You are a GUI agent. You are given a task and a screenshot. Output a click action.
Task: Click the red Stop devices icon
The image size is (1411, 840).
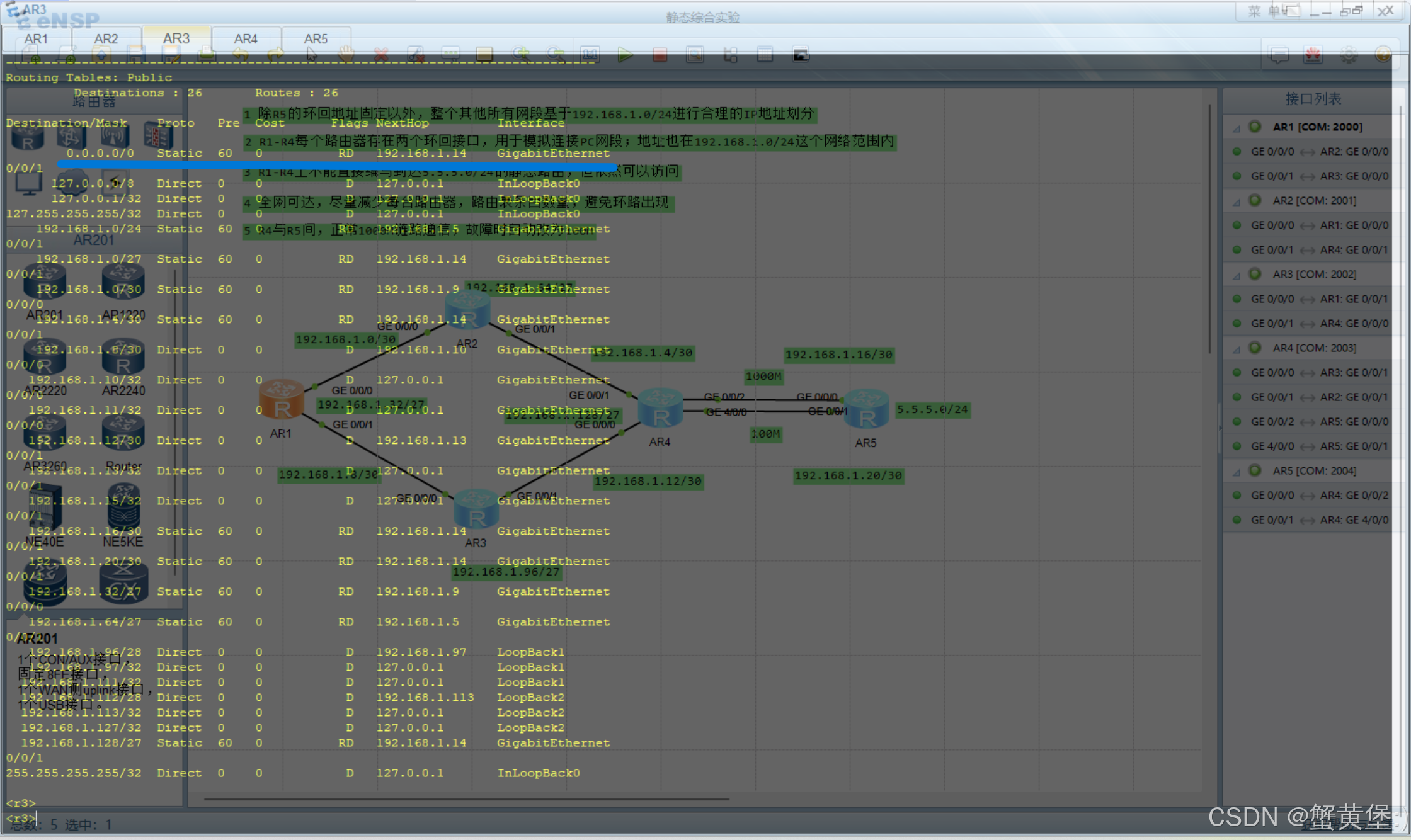click(660, 55)
